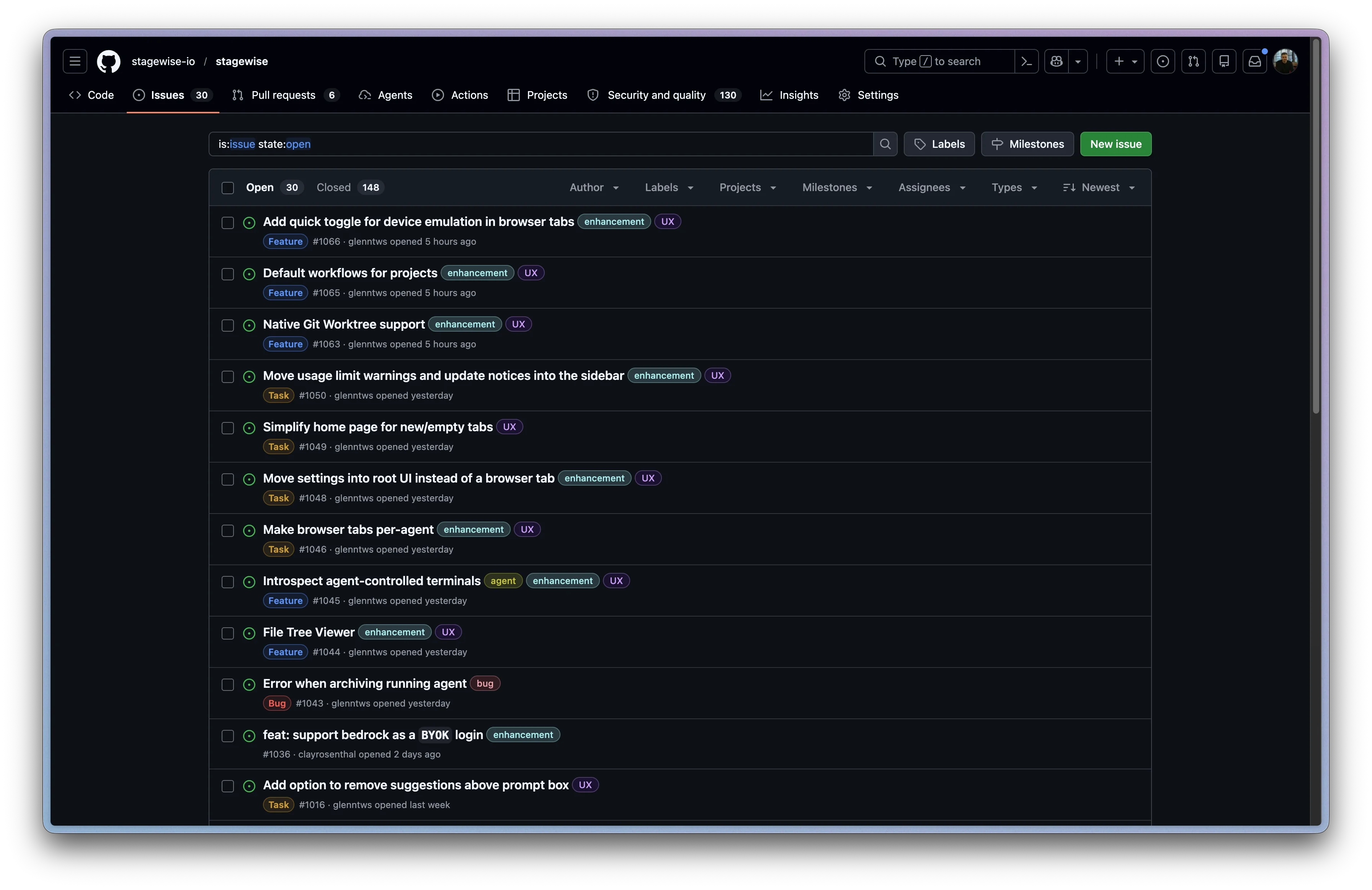Click open-status icon for Make browser tabs per-agent

pos(249,531)
